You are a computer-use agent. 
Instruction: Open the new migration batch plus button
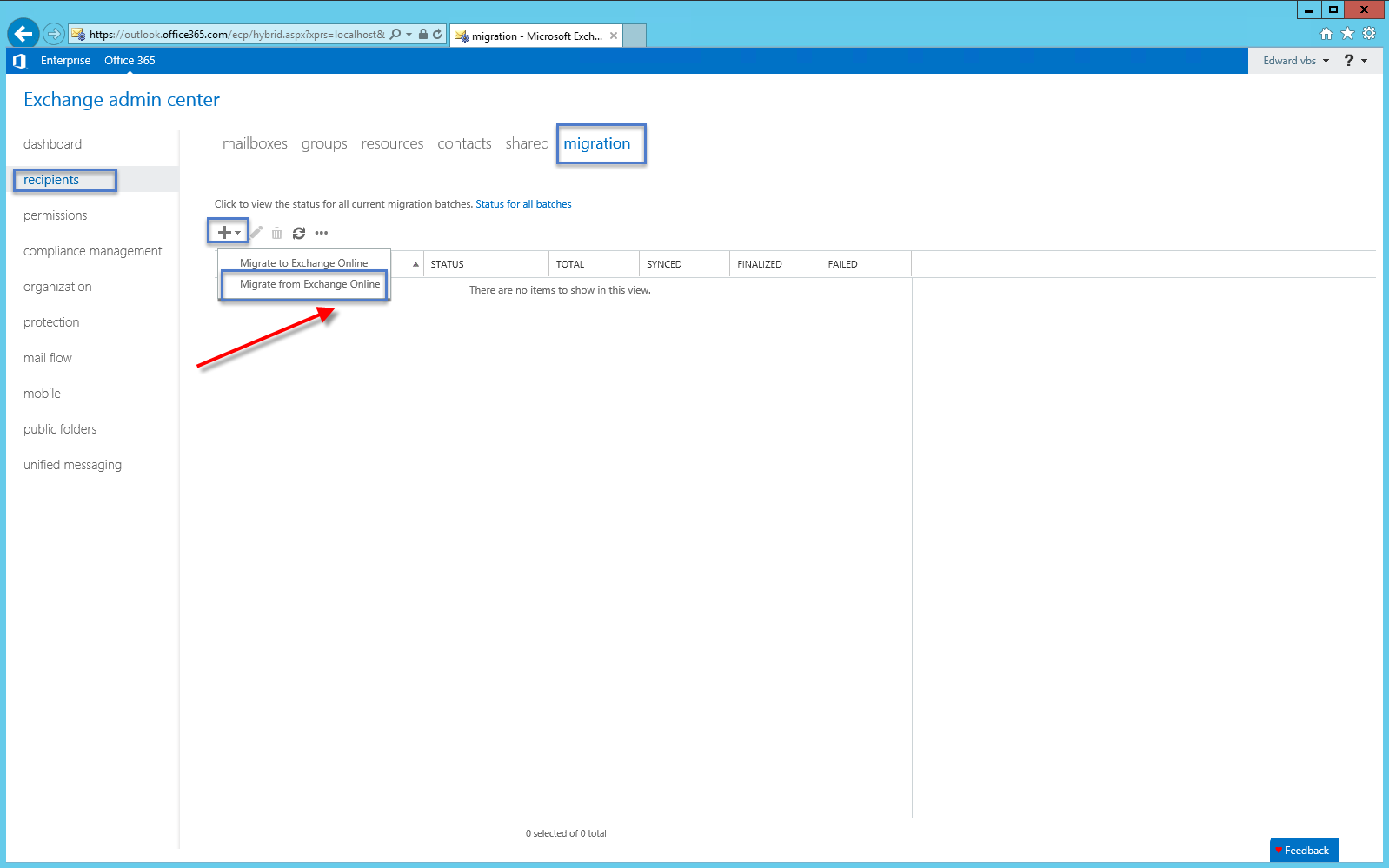[228, 232]
